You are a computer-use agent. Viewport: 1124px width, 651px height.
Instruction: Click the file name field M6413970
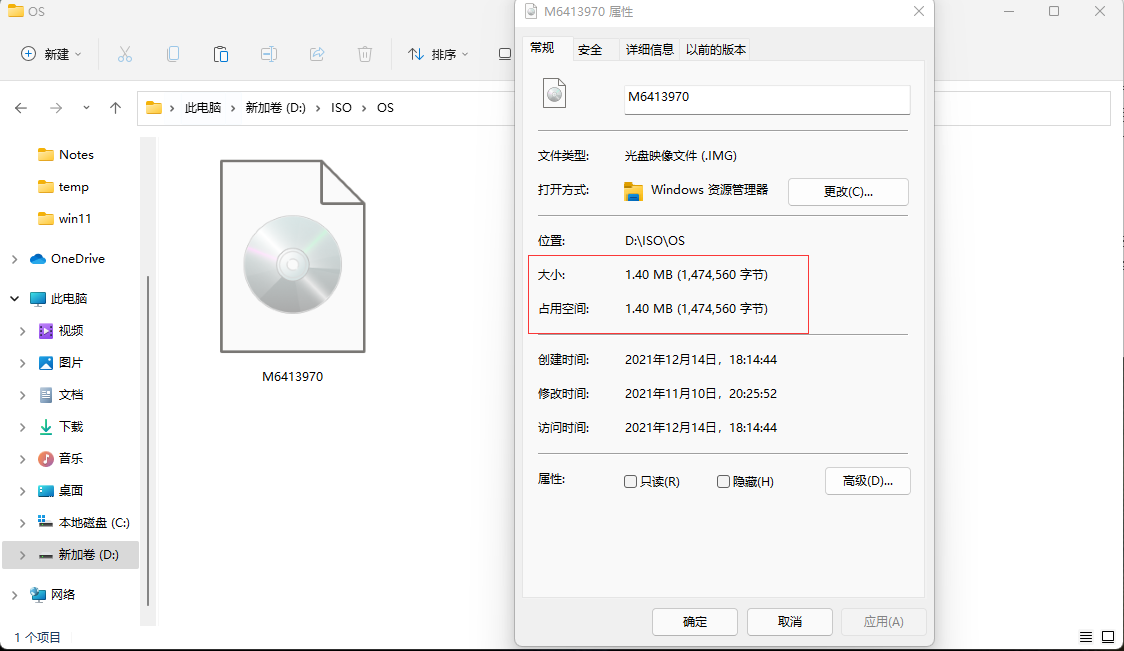766,99
